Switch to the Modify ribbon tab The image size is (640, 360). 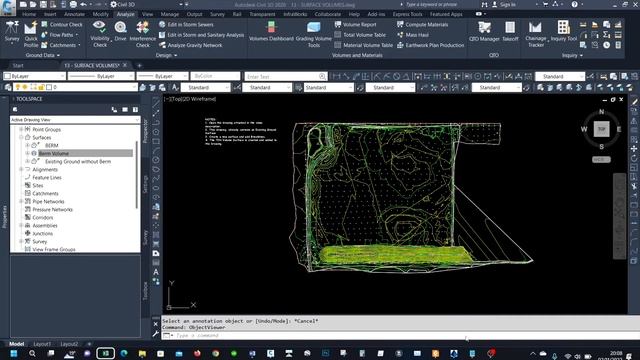coord(100,14)
